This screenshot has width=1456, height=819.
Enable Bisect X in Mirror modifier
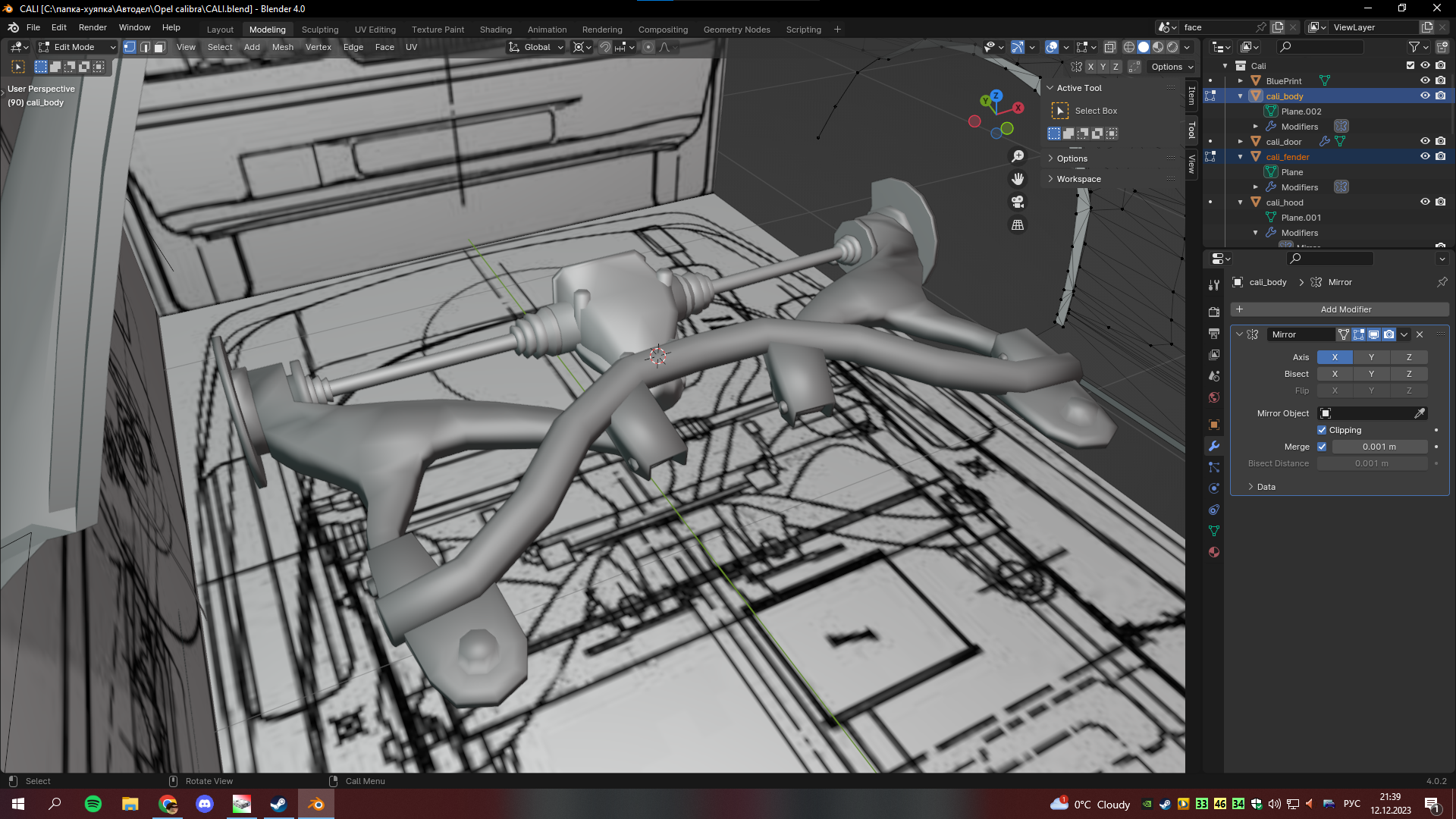pos(1335,374)
